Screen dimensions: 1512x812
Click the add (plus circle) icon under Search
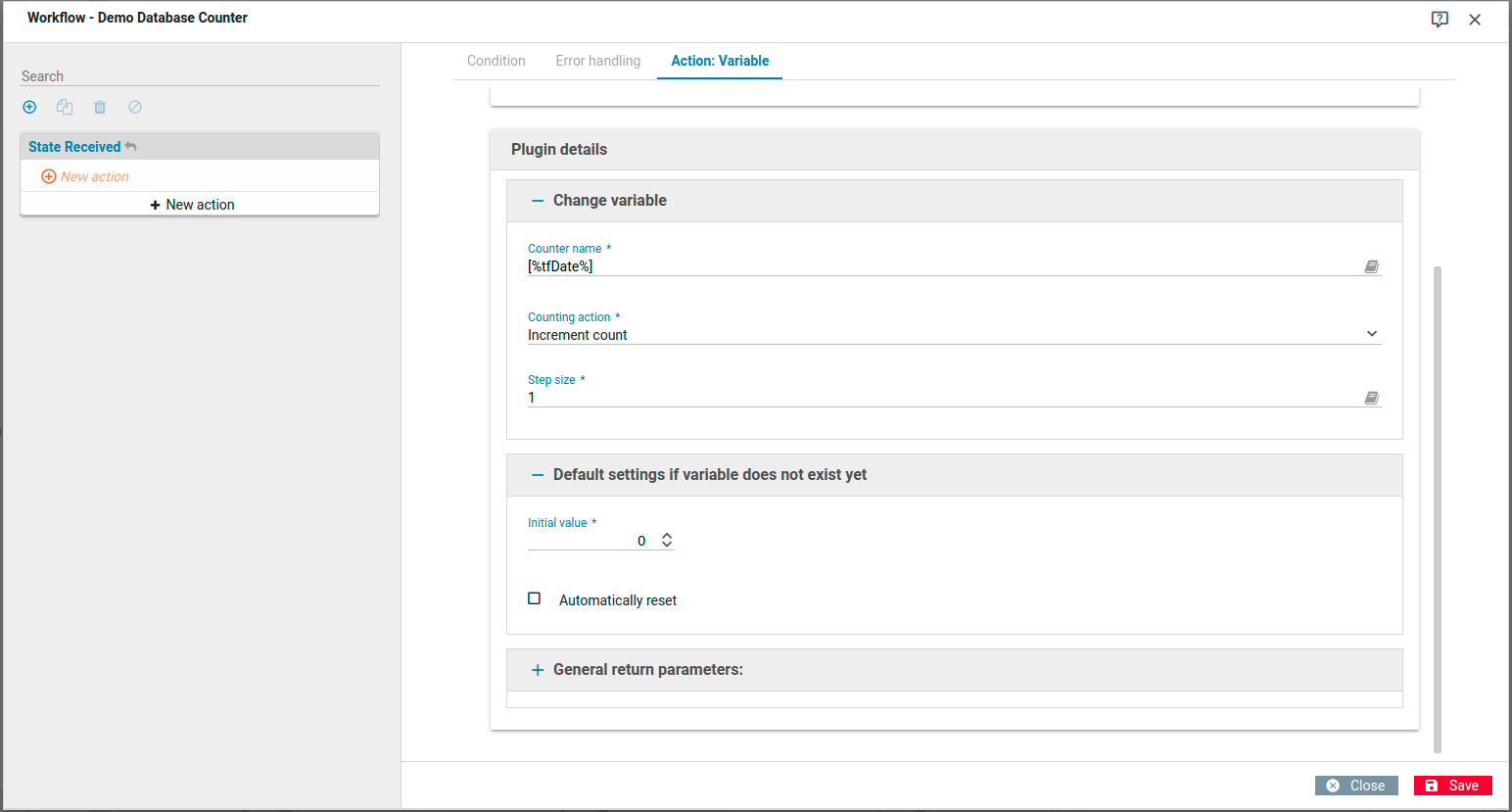pos(29,107)
